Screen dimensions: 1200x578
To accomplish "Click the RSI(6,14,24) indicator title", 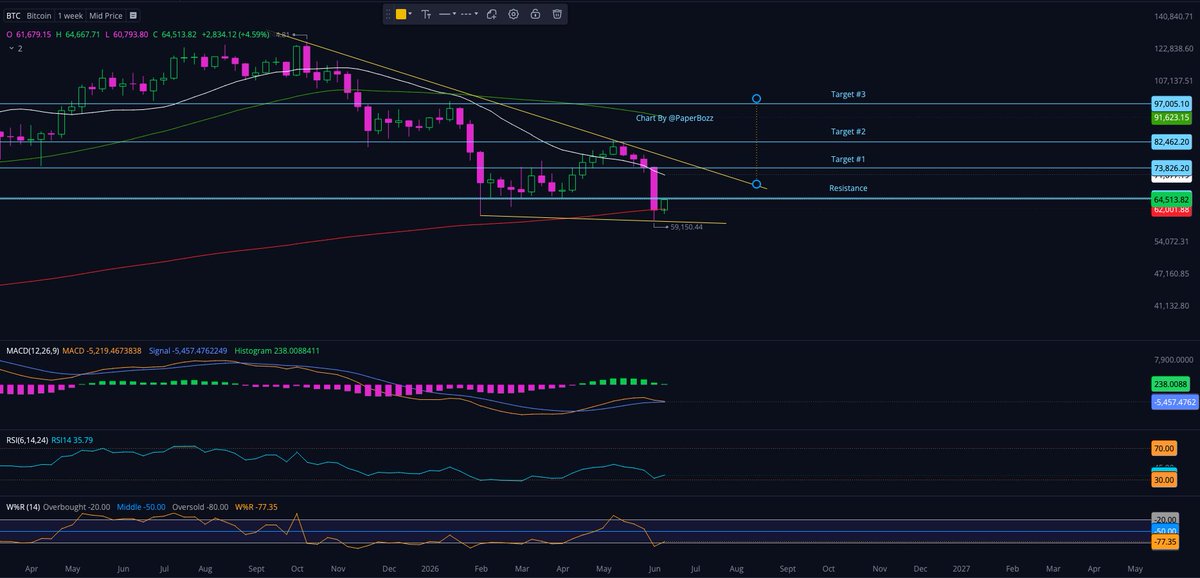I will pos(26,440).
